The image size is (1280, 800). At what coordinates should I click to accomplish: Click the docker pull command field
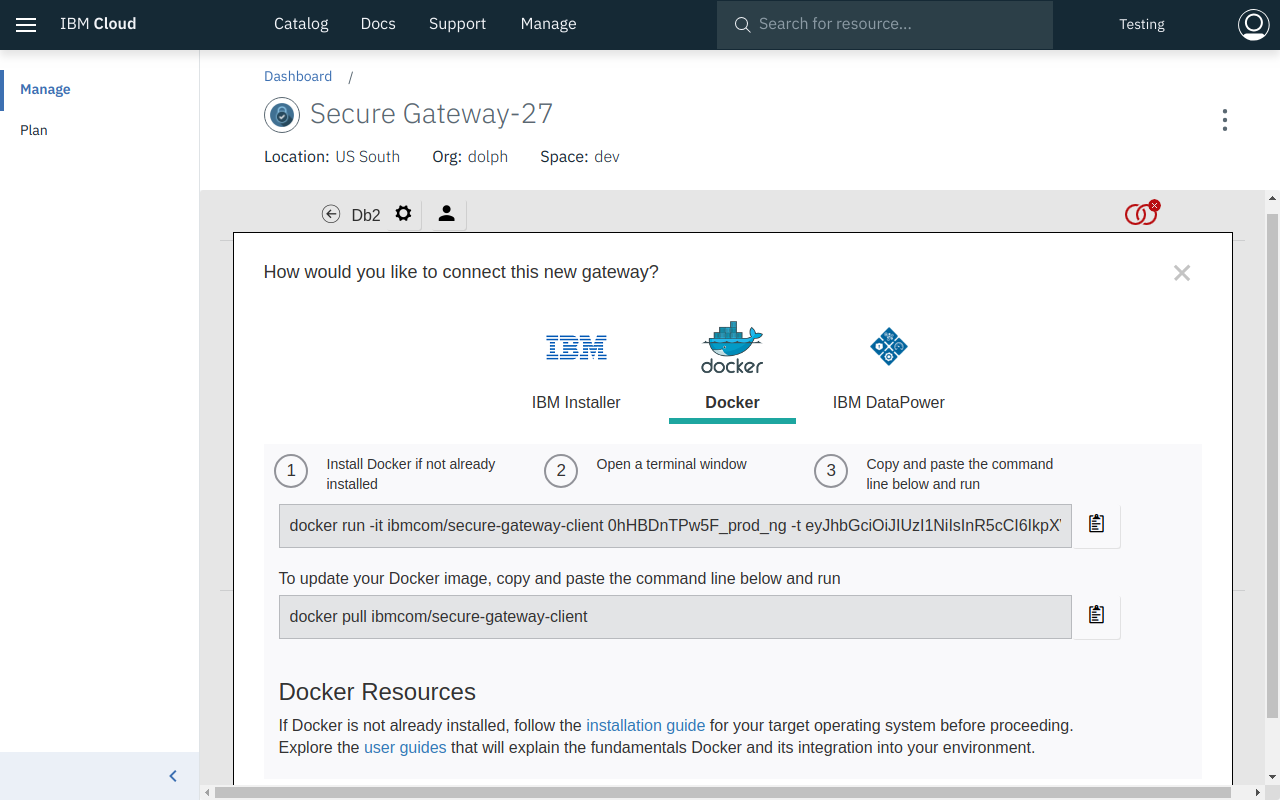point(675,617)
